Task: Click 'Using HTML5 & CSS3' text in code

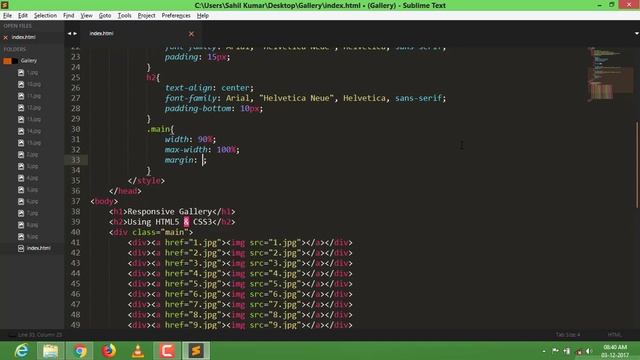Action: click(x=170, y=222)
